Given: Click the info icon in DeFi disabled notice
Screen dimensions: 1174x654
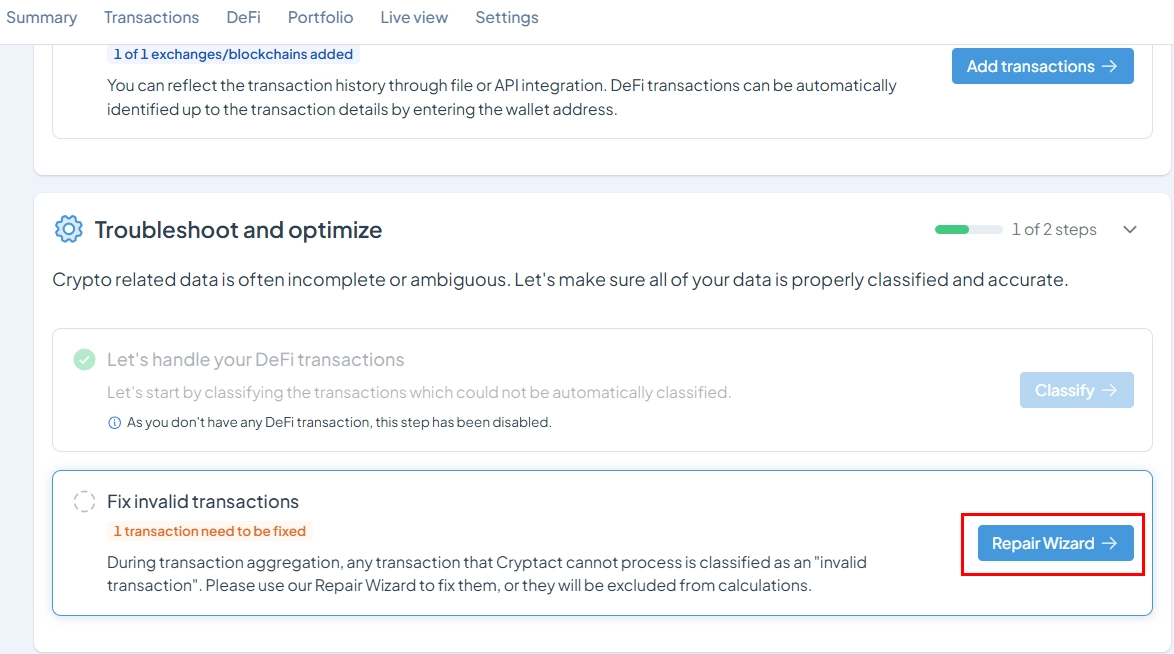Looking at the screenshot, I should 115,423.
